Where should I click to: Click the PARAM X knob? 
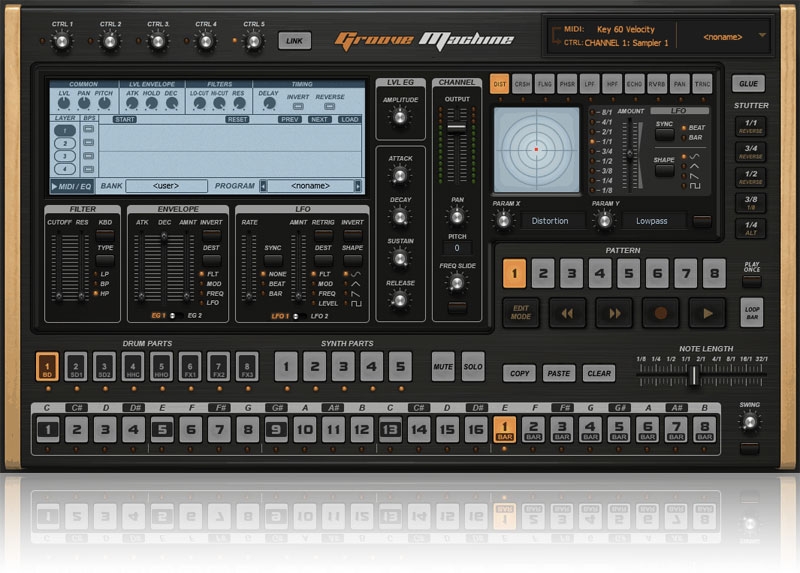click(504, 221)
